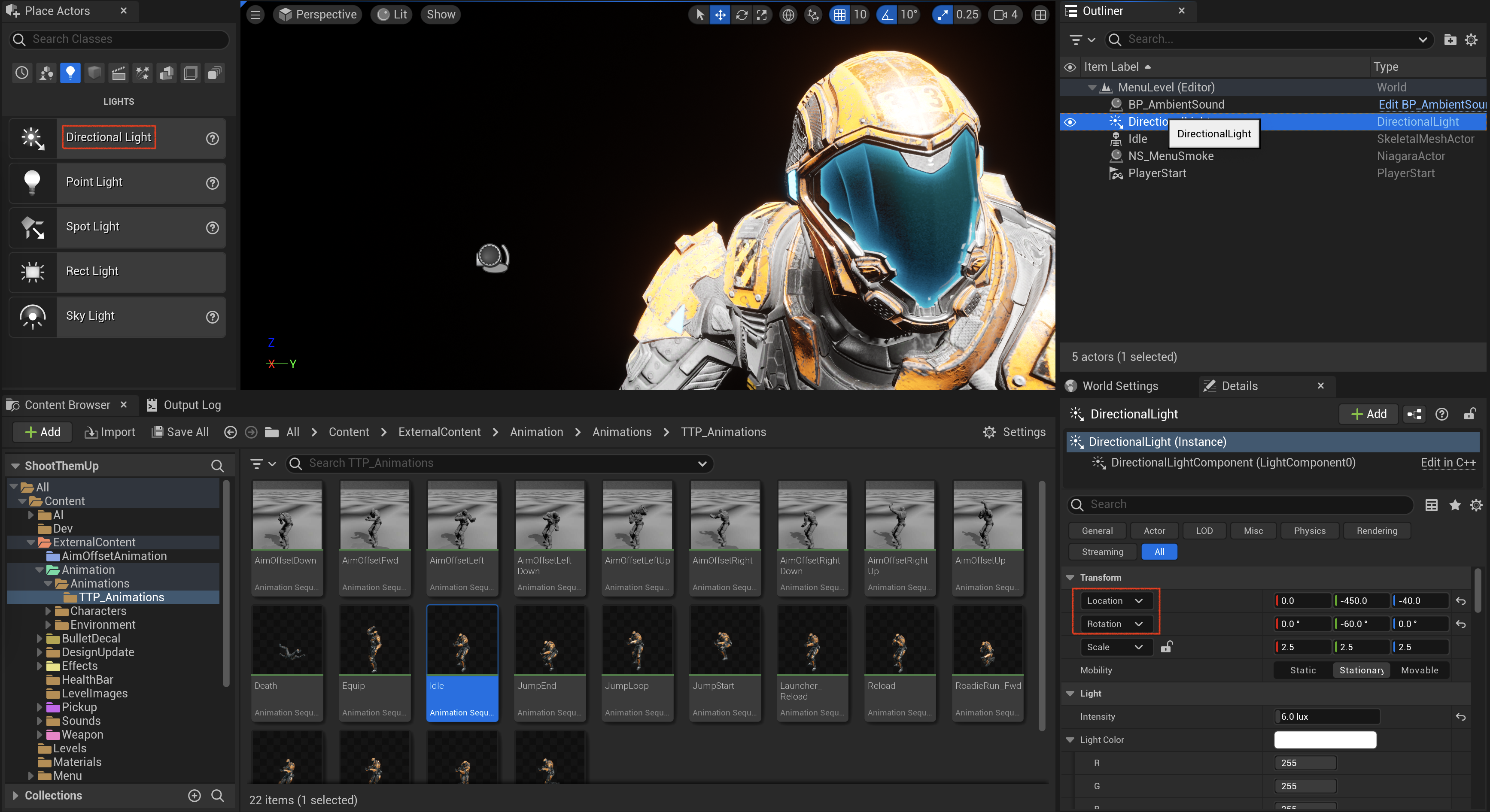Click Add in Content Browser
1490x812 pixels.
point(42,432)
